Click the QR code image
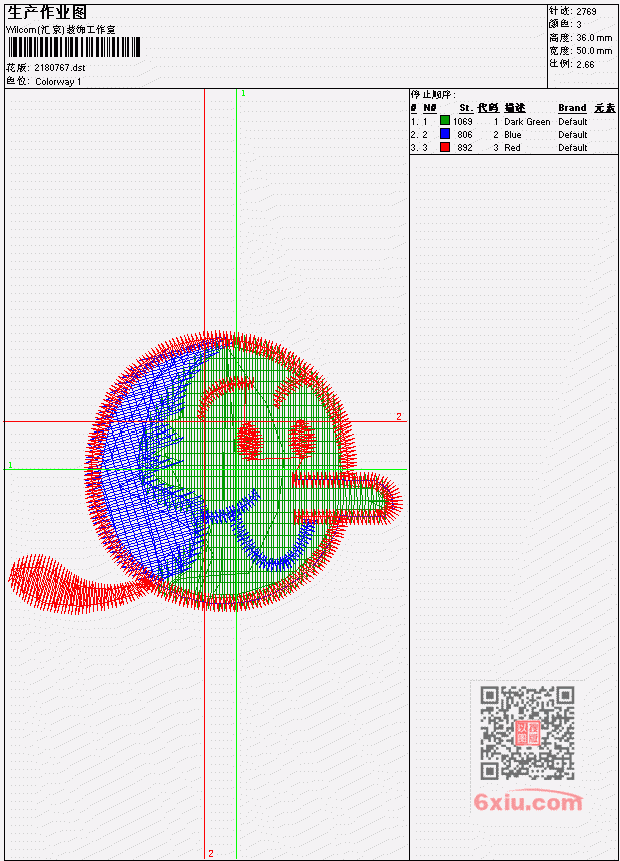 527,733
